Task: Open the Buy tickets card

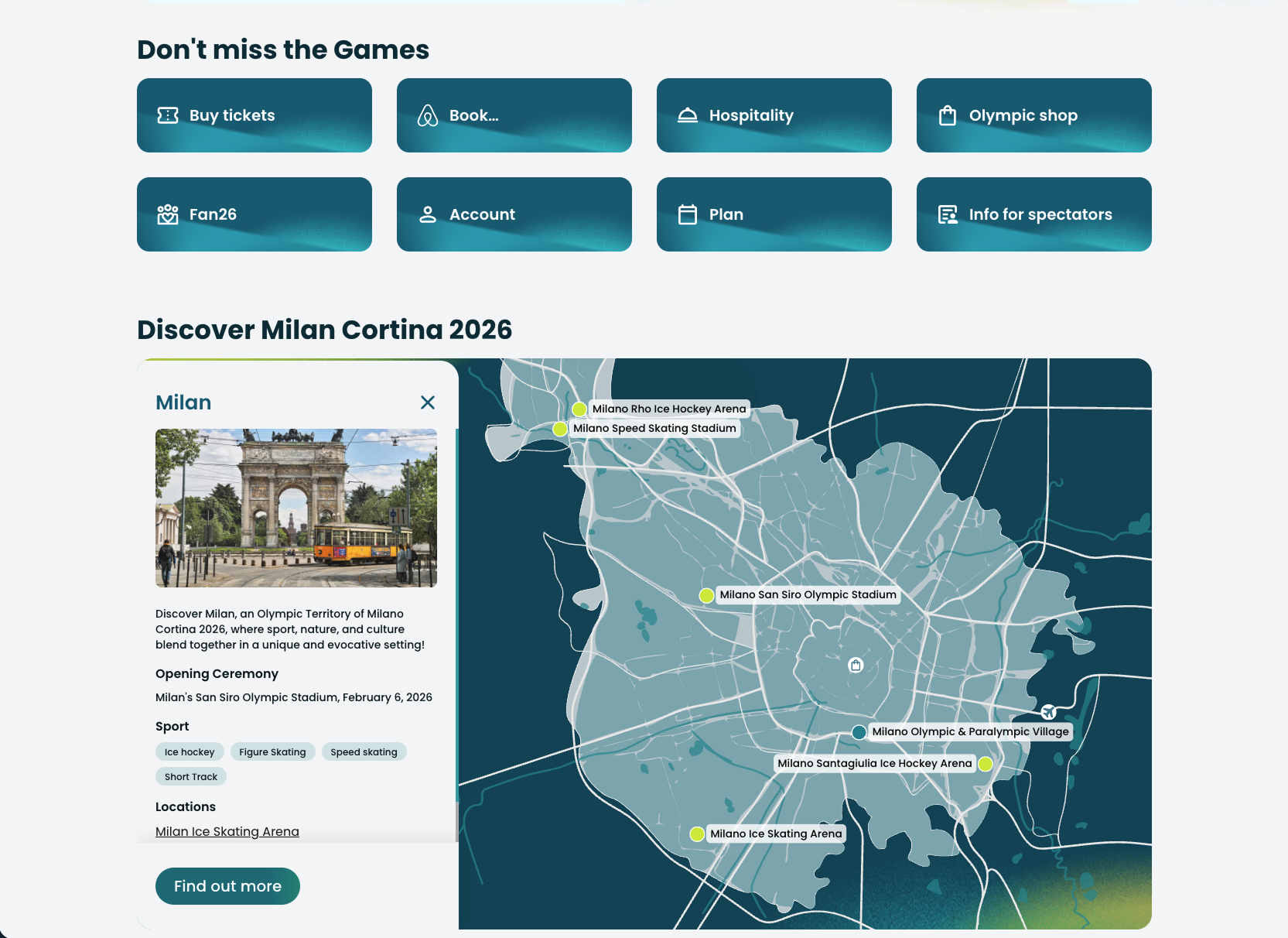Action: tap(255, 115)
